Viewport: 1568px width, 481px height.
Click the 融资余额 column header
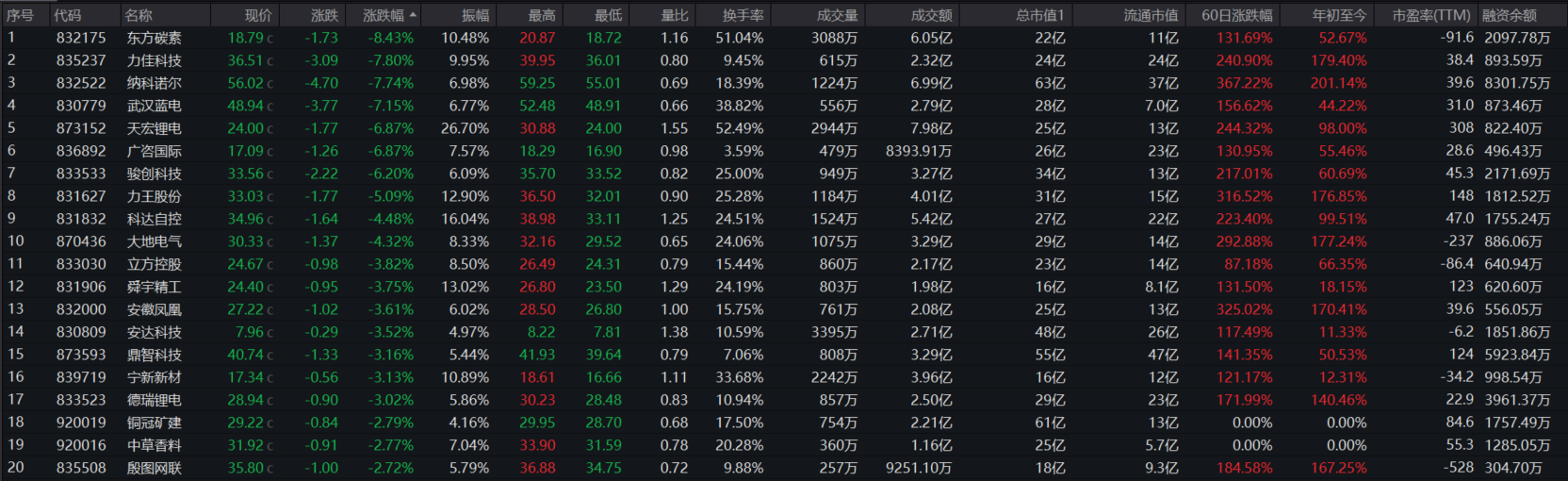click(x=1509, y=15)
